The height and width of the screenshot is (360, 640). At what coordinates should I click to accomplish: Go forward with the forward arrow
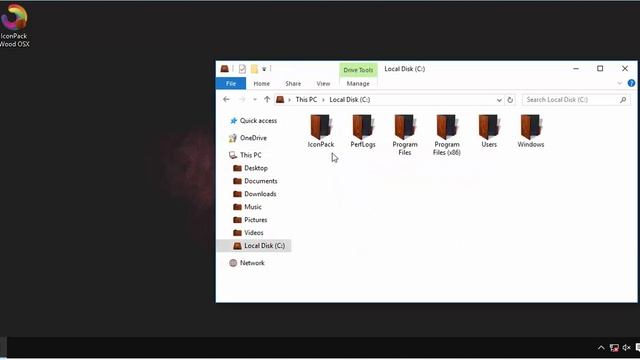pyautogui.click(x=242, y=100)
